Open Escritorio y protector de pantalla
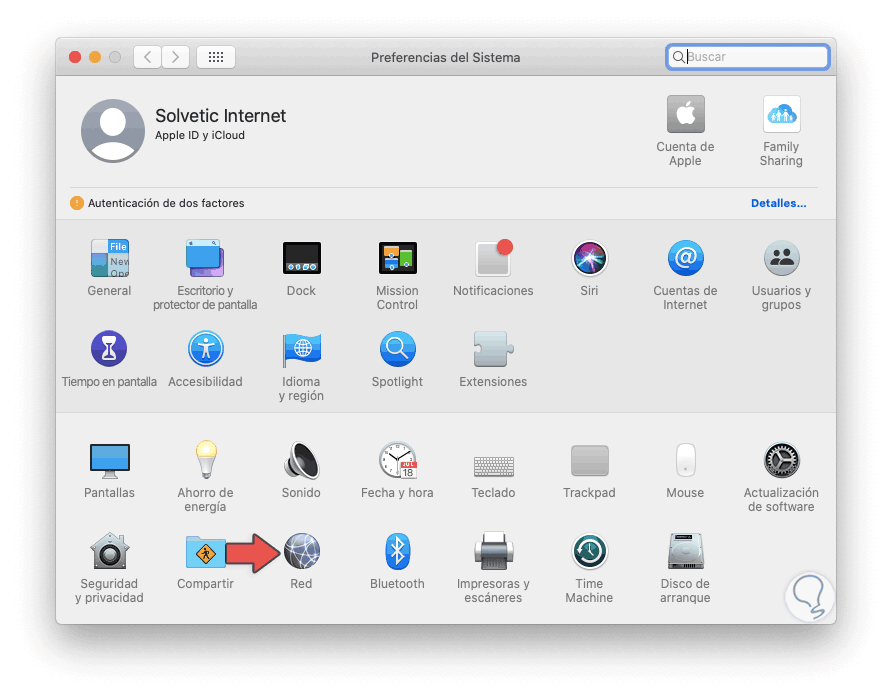This screenshot has width=892, height=698. pyautogui.click(x=205, y=258)
